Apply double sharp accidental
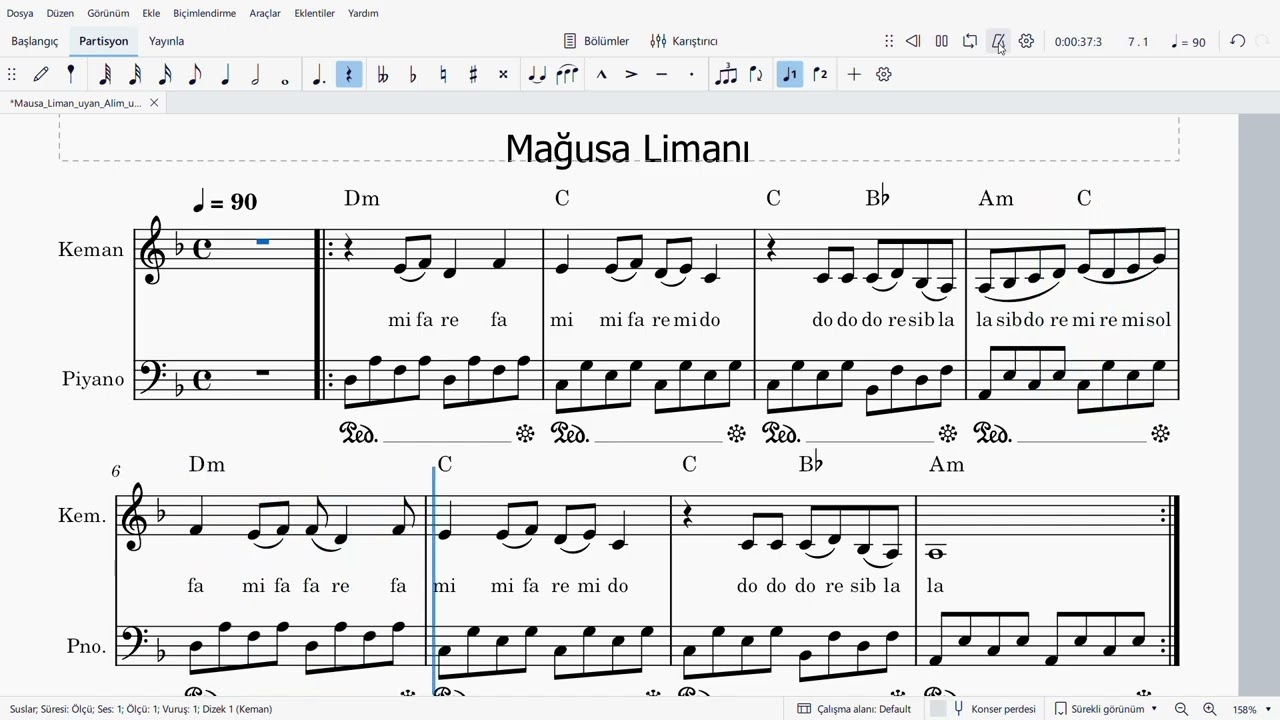The image size is (1280, 720). click(x=503, y=74)
